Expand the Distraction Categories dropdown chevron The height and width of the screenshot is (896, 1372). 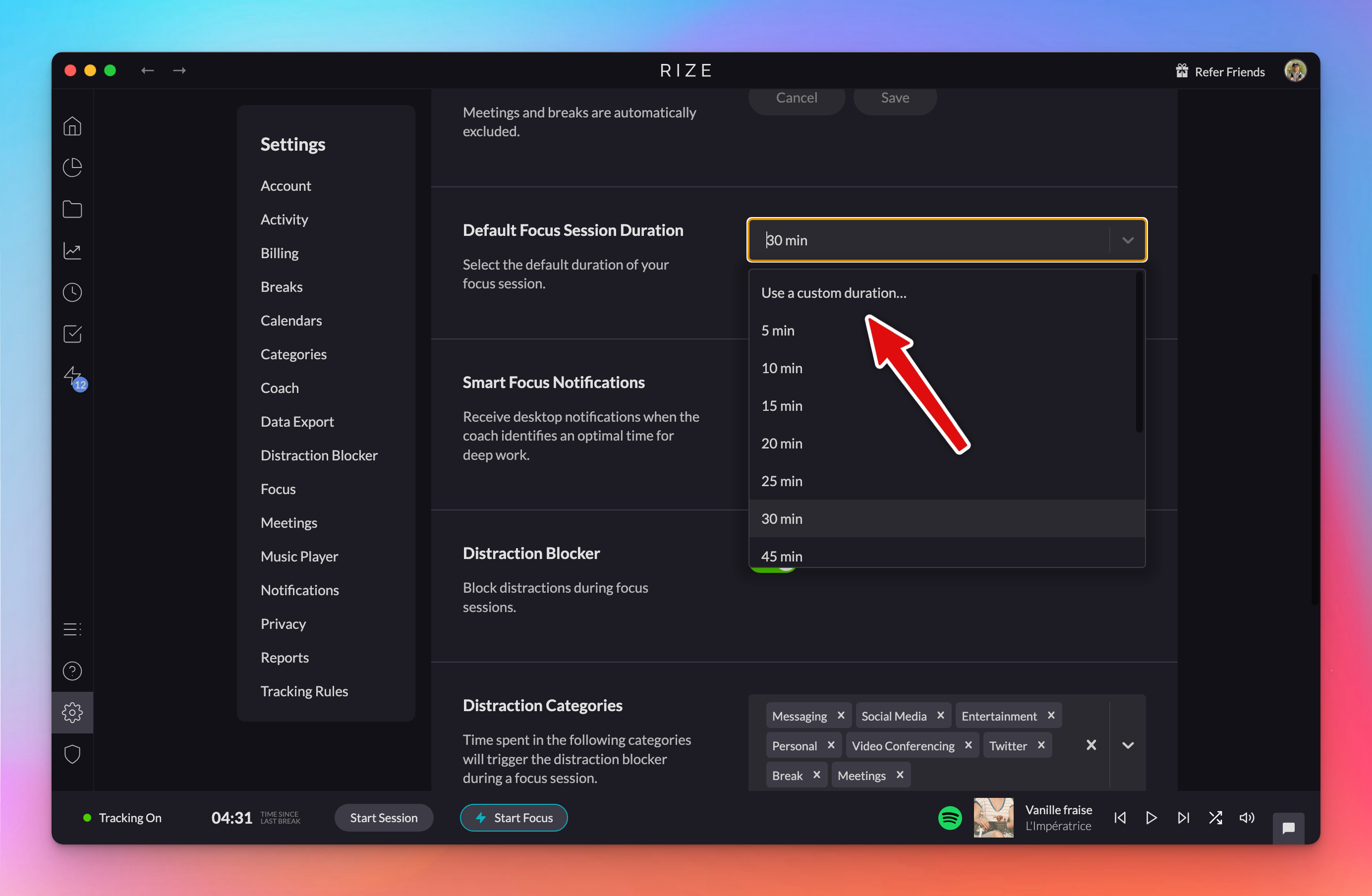(x=1128, y=745)
